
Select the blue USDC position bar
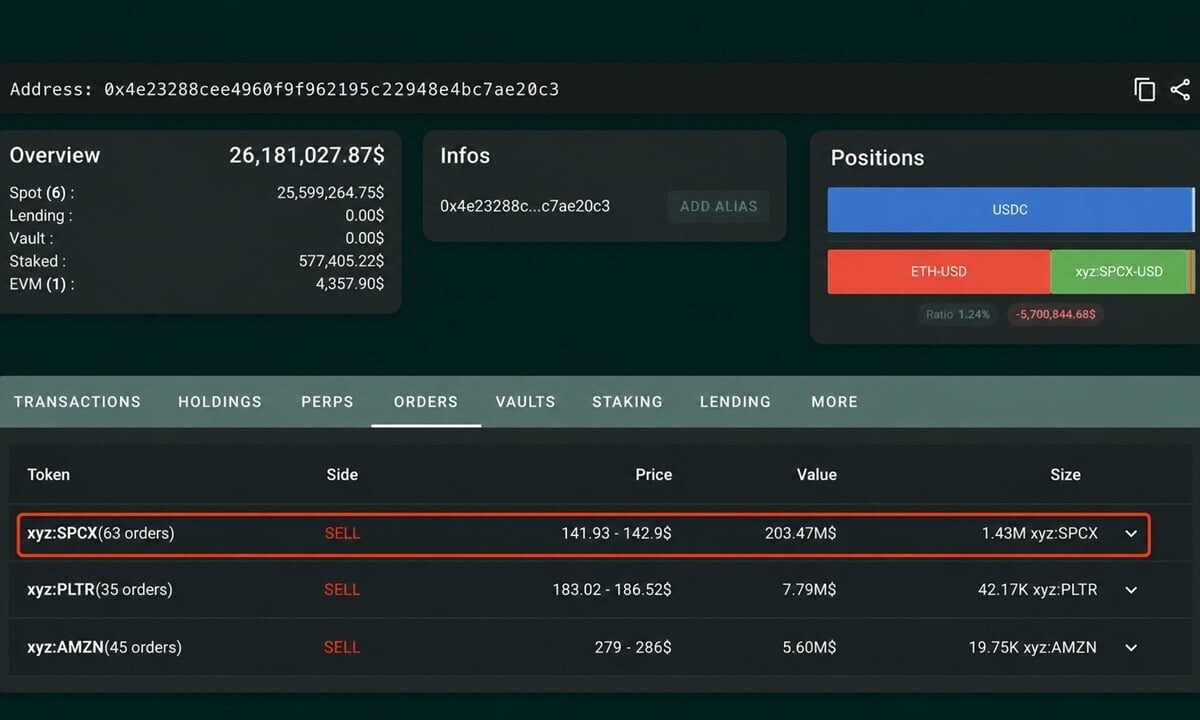pyautogui.click(x=1010, y=210)
